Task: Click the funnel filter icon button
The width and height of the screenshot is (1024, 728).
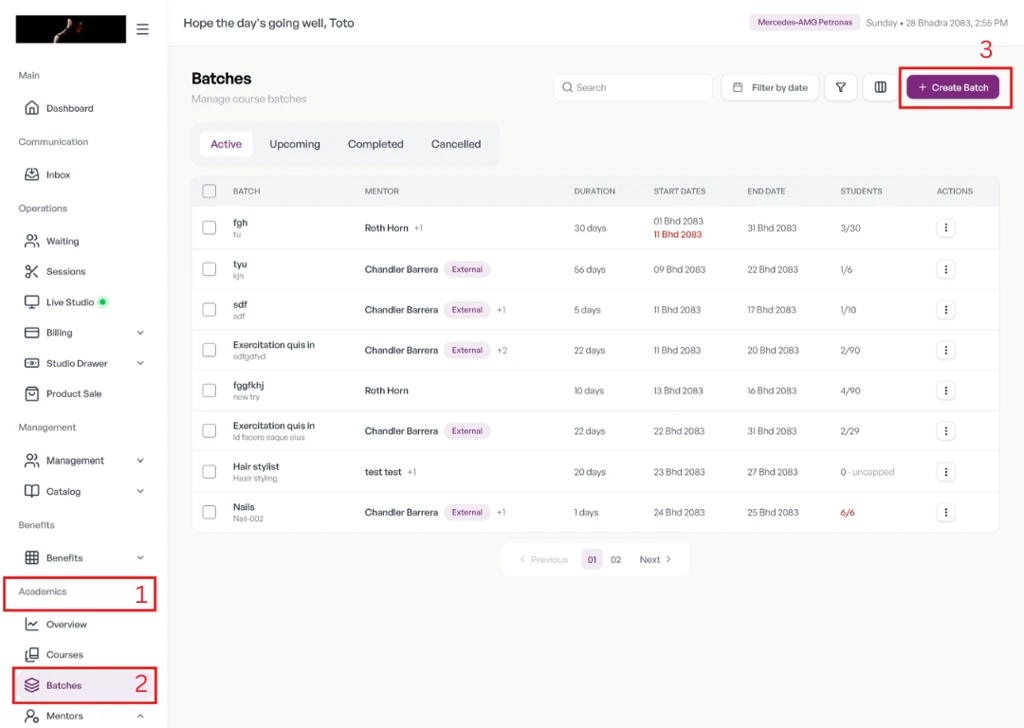Action: (840, 87)
